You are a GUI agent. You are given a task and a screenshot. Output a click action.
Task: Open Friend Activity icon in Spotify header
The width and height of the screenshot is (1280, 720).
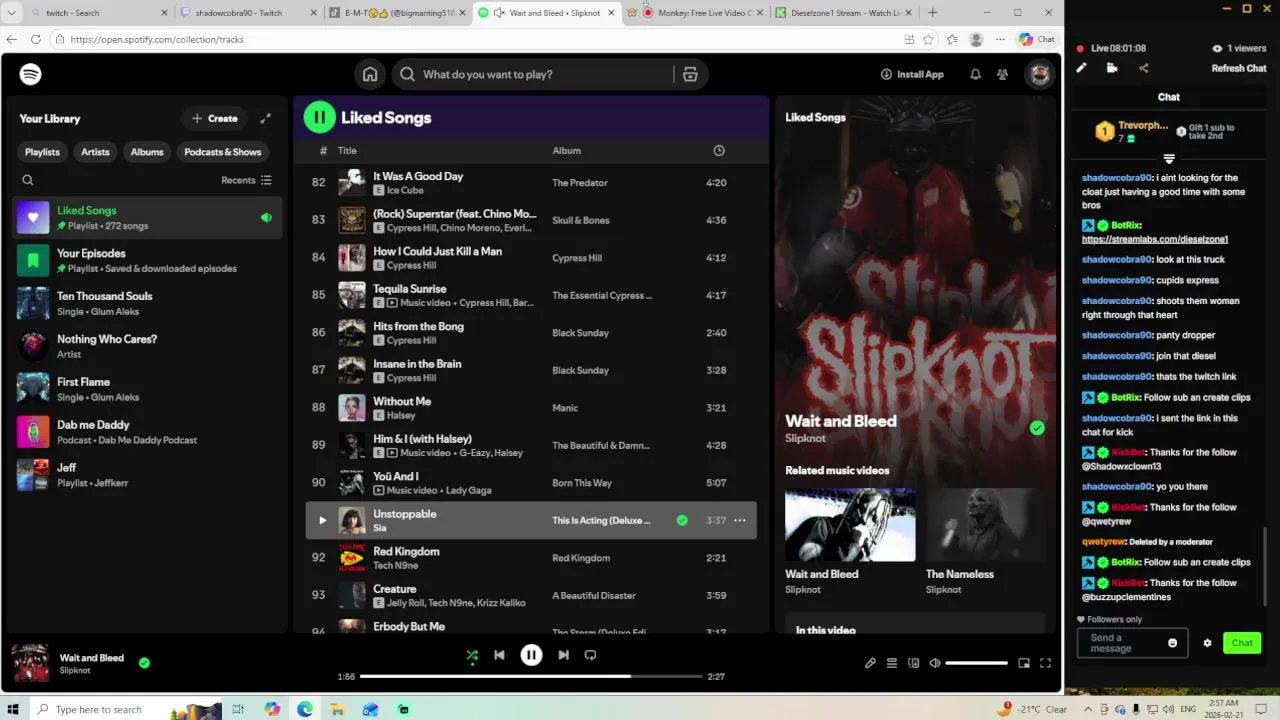click(x=1002, y=74)
